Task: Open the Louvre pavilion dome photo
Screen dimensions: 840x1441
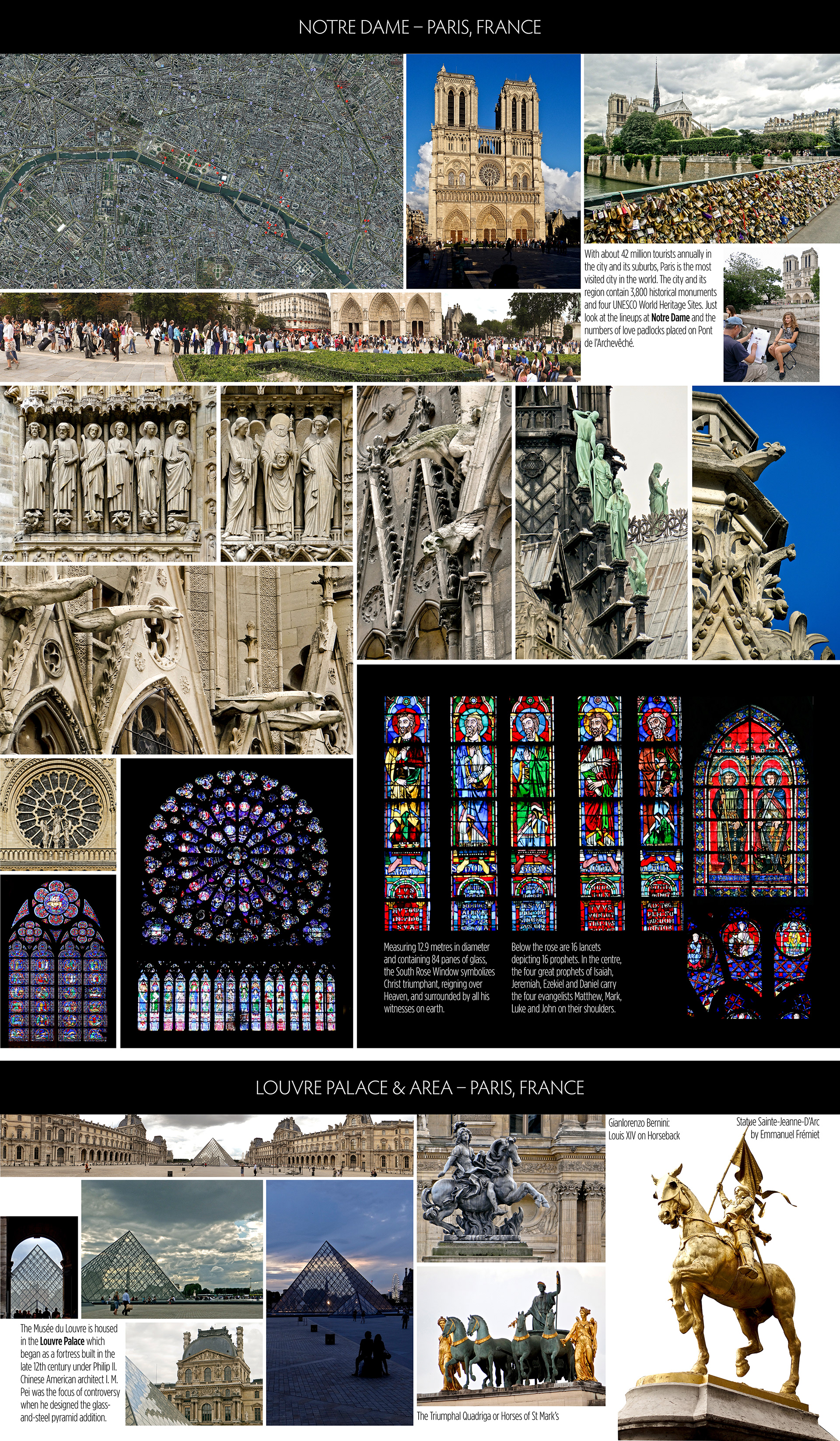Action: tap(194, 1374)
